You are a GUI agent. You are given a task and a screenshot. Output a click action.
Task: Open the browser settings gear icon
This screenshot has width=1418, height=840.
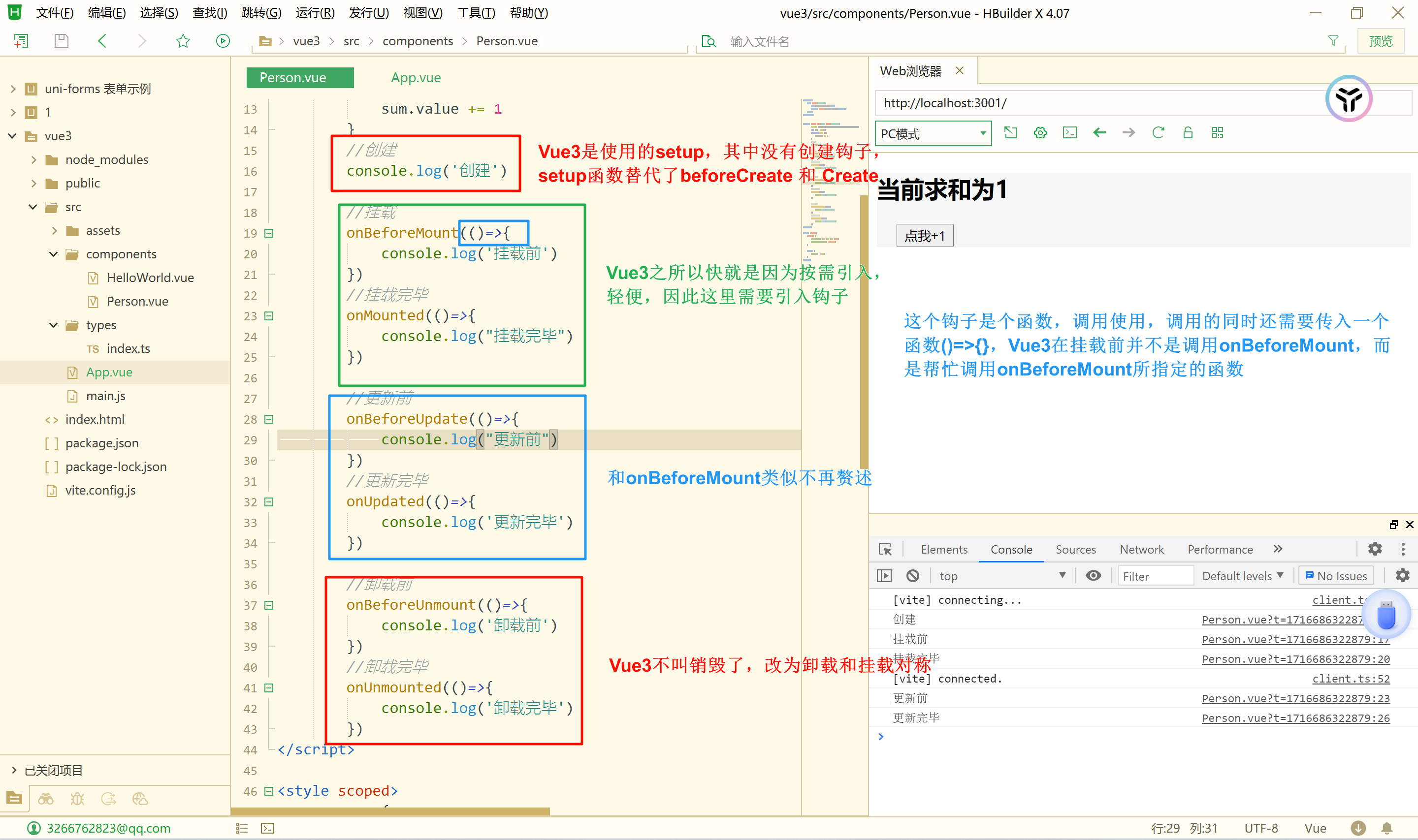pyautogui.click(x=1040, y=132)
